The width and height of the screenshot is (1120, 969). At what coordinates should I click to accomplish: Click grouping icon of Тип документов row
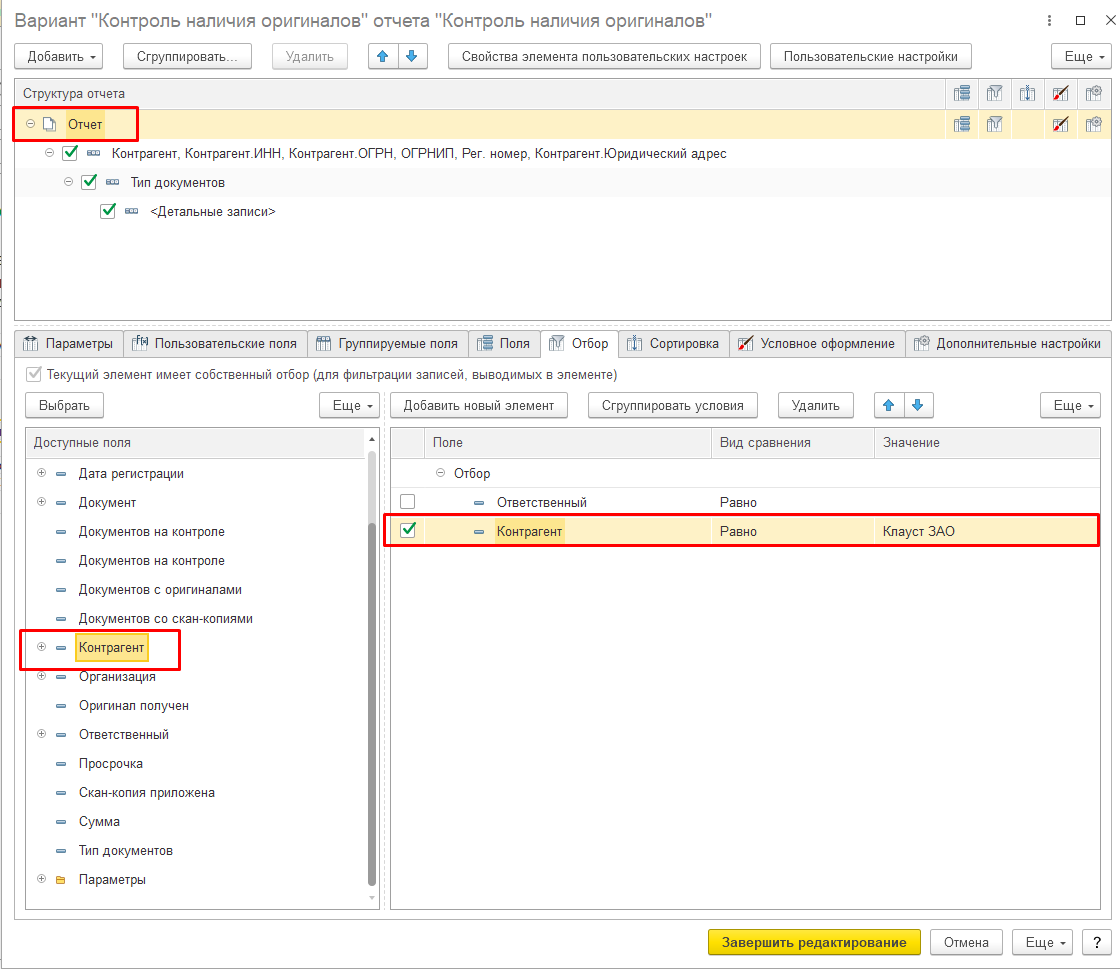[x=112, y=182]
